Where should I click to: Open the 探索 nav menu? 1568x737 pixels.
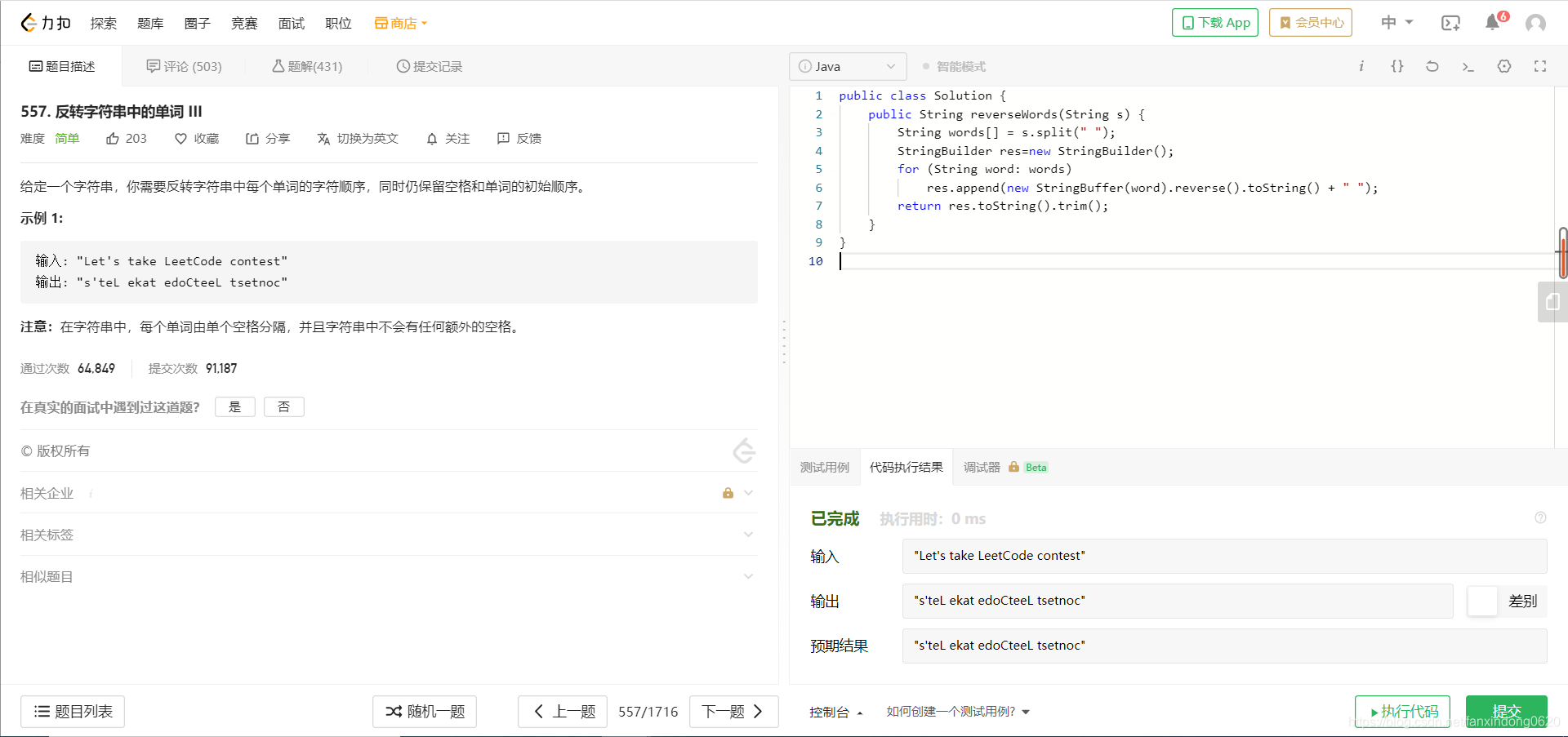(x=104, y=23)
